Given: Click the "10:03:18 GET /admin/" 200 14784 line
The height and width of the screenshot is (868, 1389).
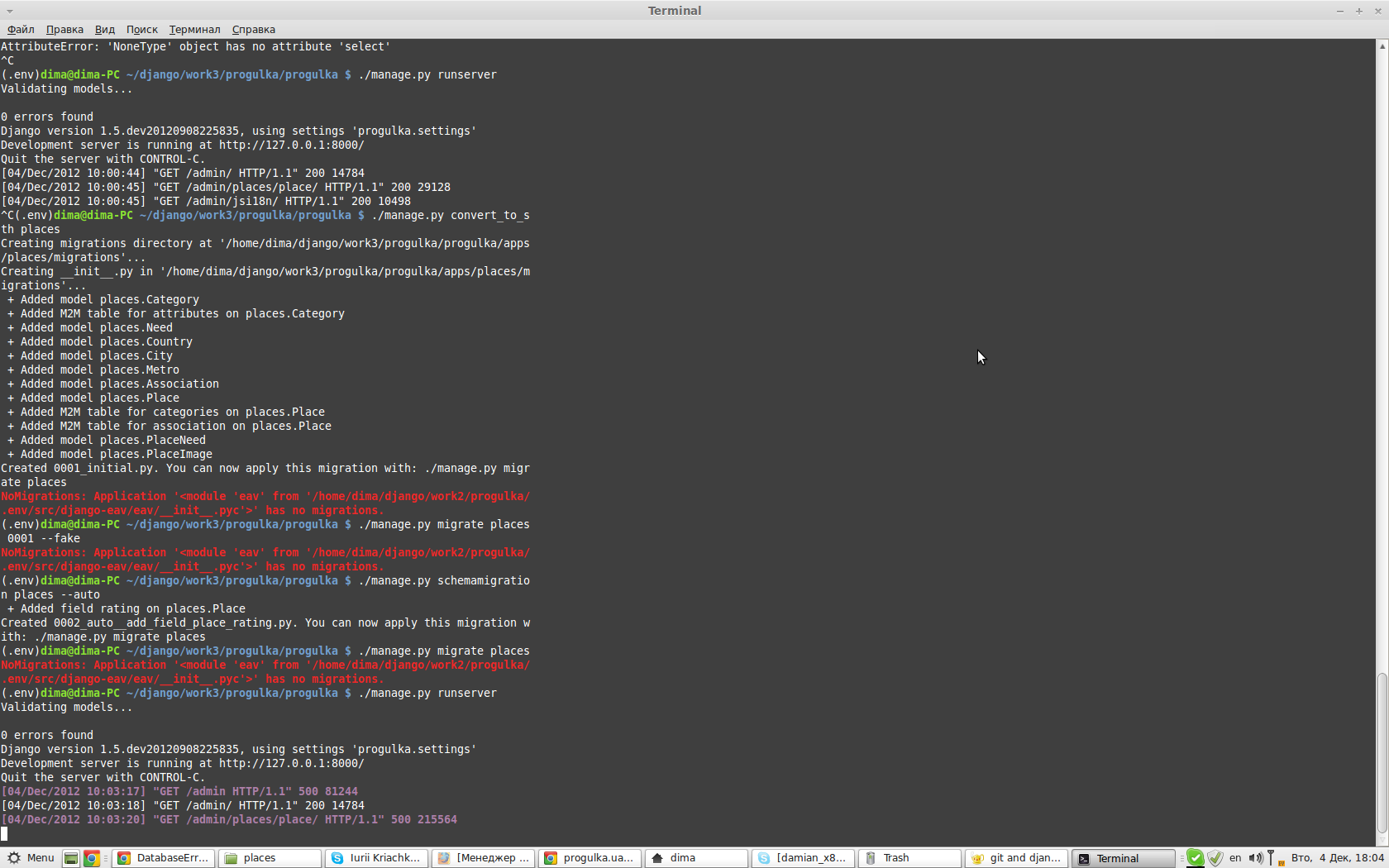Looking at the screenshot, I should (x=183, y=805).
